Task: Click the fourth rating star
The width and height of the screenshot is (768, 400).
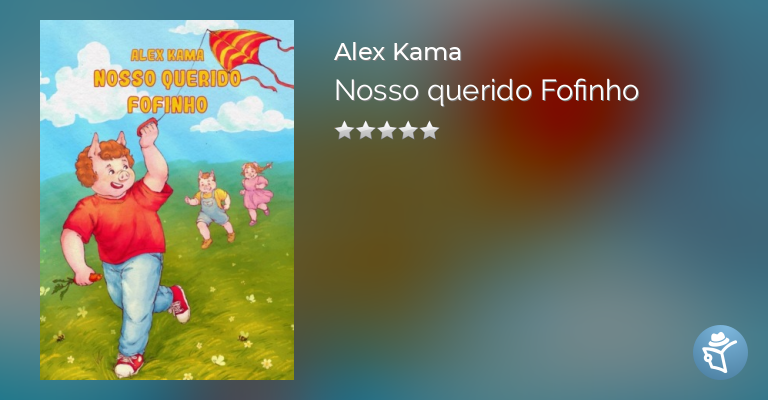Action: pyautogui.click(x=408, y=131)
